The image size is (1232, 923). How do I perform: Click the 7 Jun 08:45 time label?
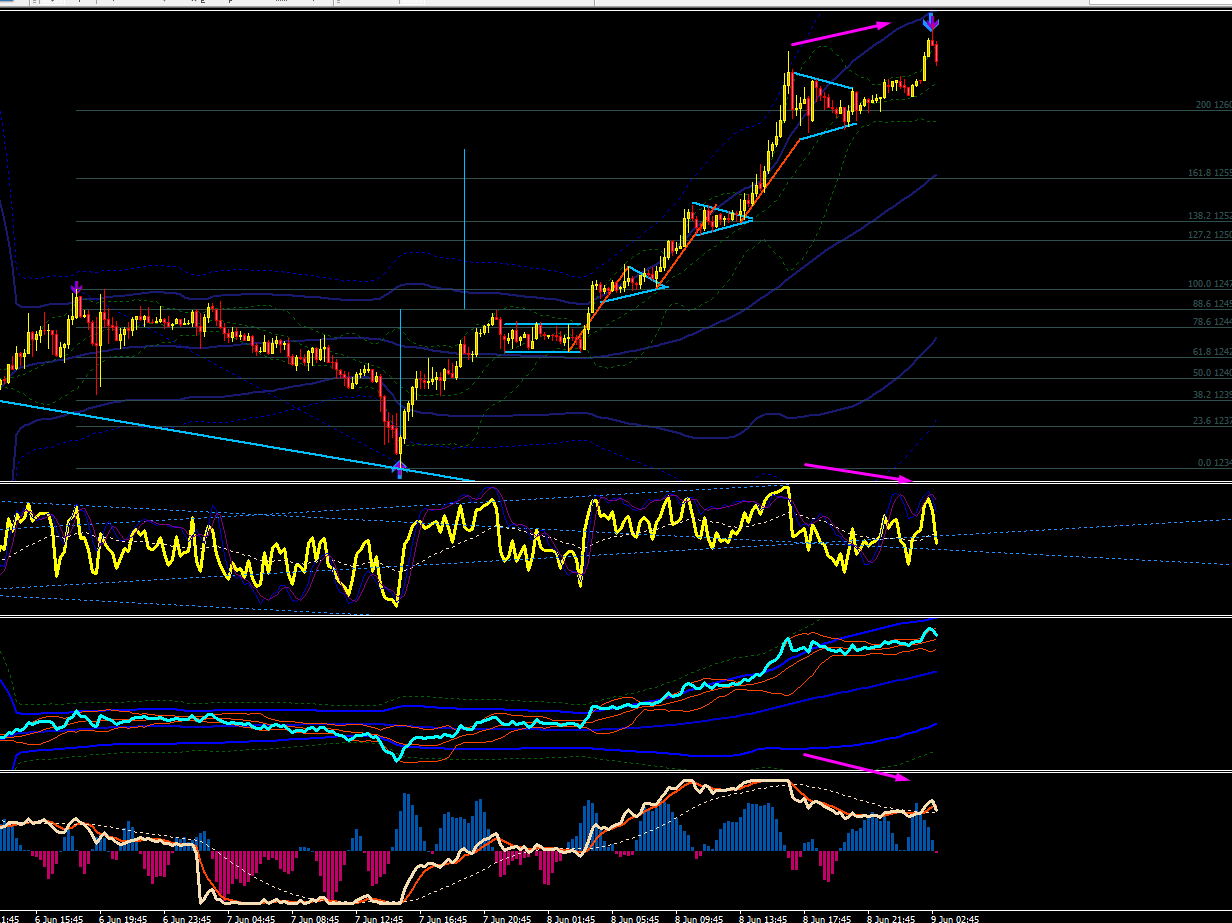pos(316,917)
